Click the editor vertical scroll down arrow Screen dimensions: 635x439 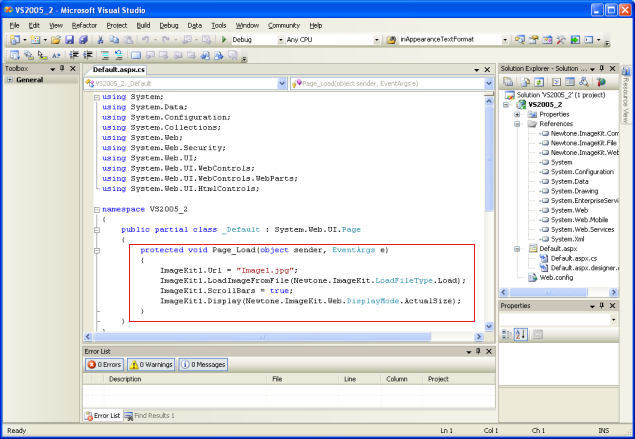pyautogui.click(x=489, y=326)
